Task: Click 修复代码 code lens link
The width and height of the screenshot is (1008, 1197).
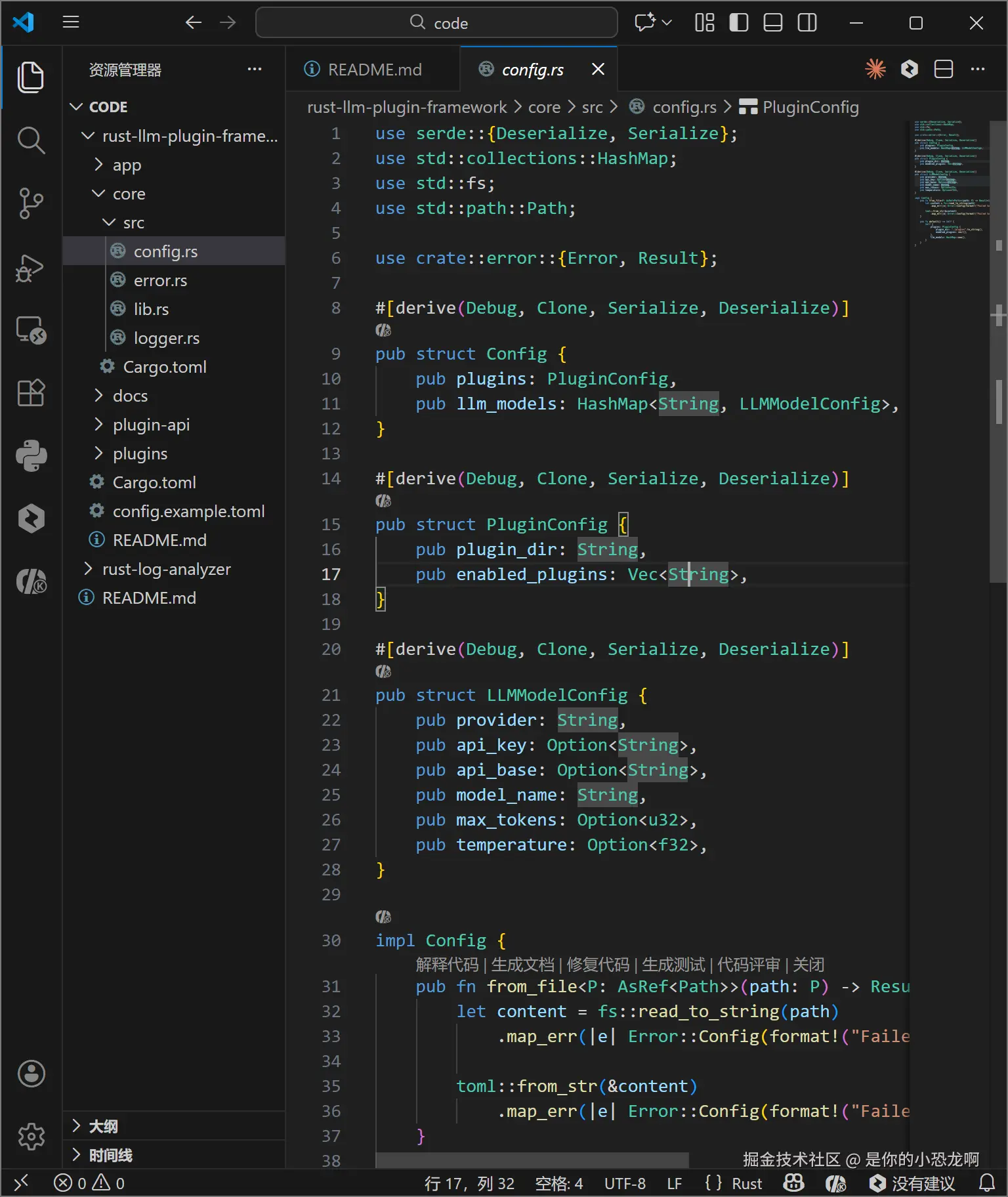Action: [x=598, y=964]
